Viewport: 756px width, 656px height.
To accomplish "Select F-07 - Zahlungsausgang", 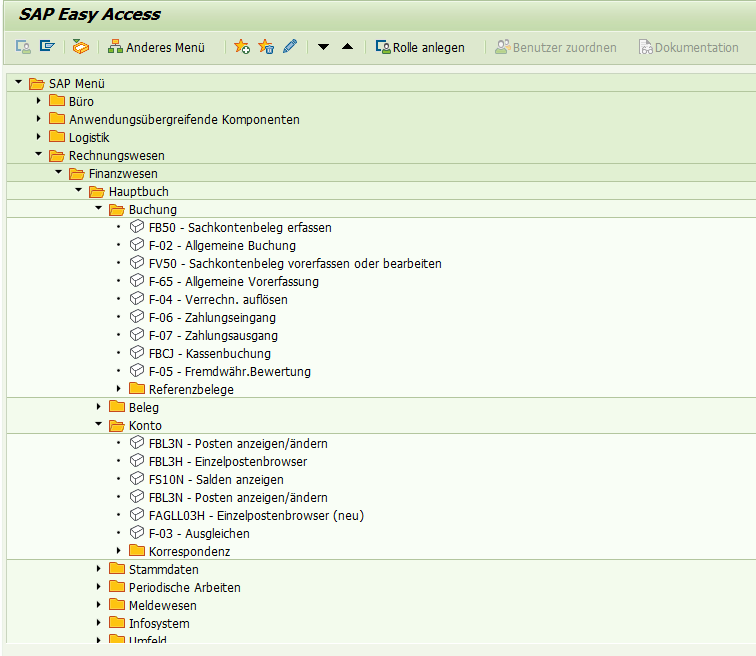I will tap(213, 335).
